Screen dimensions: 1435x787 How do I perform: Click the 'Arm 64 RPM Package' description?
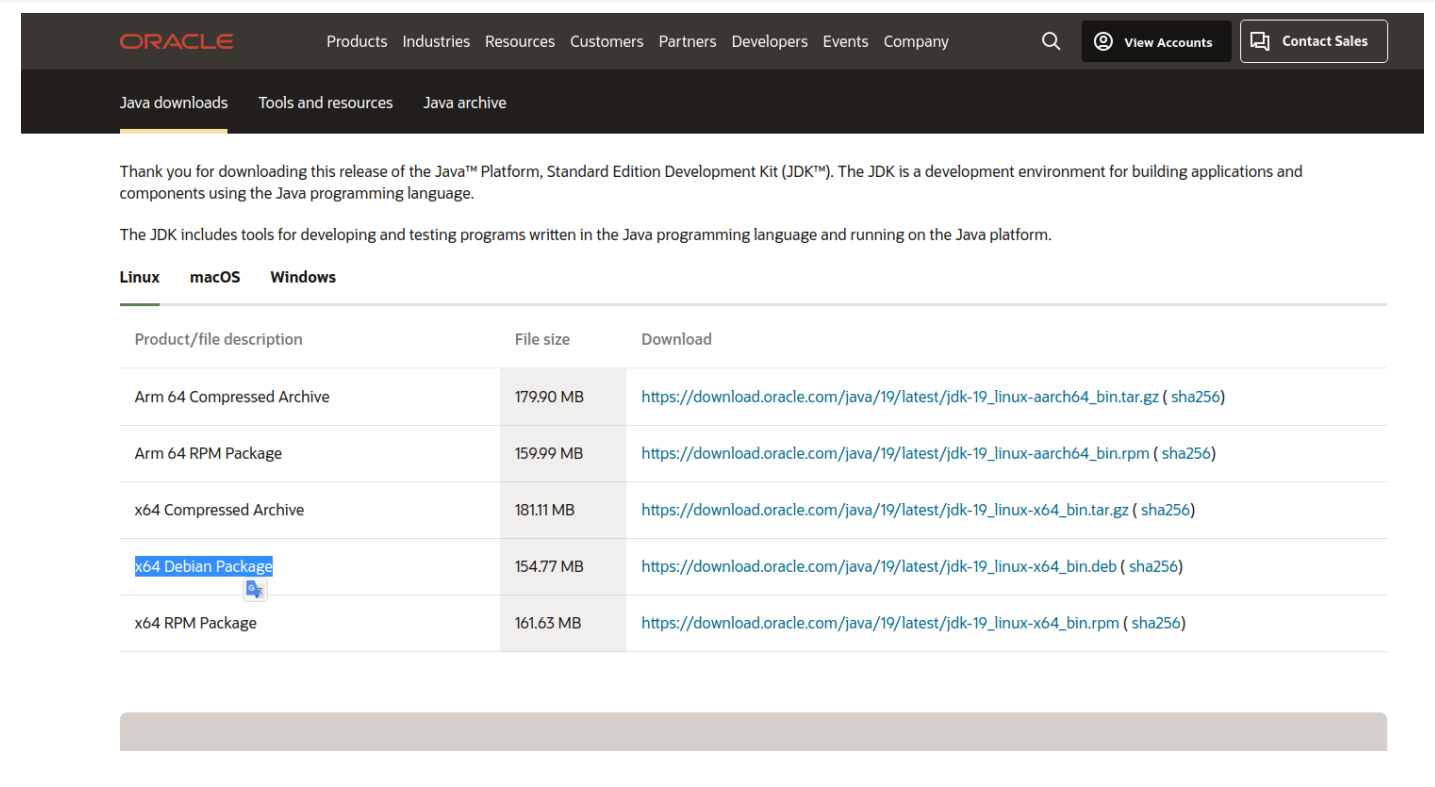[208, 454]
